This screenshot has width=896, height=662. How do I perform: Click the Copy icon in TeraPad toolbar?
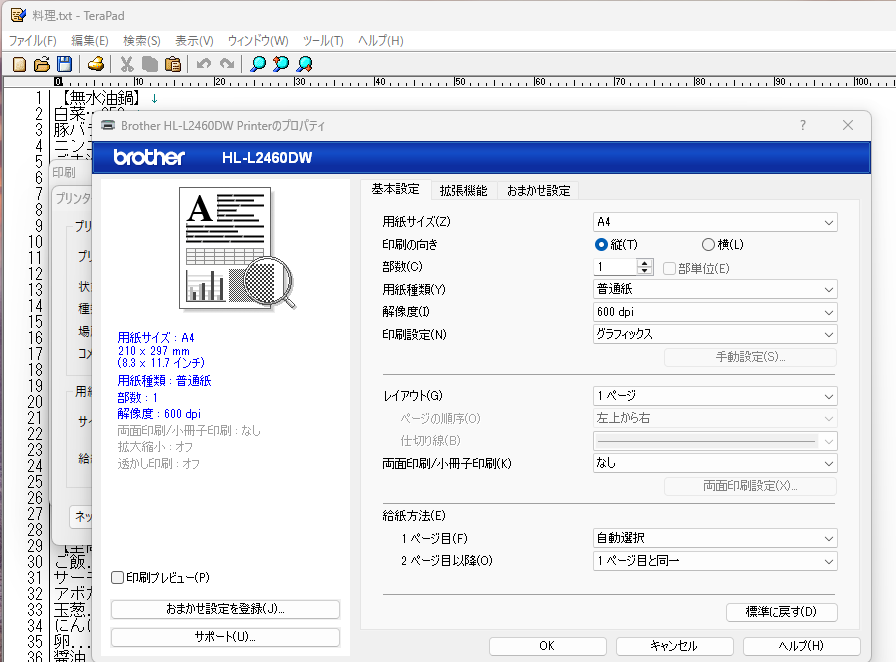tap(150, 64)
